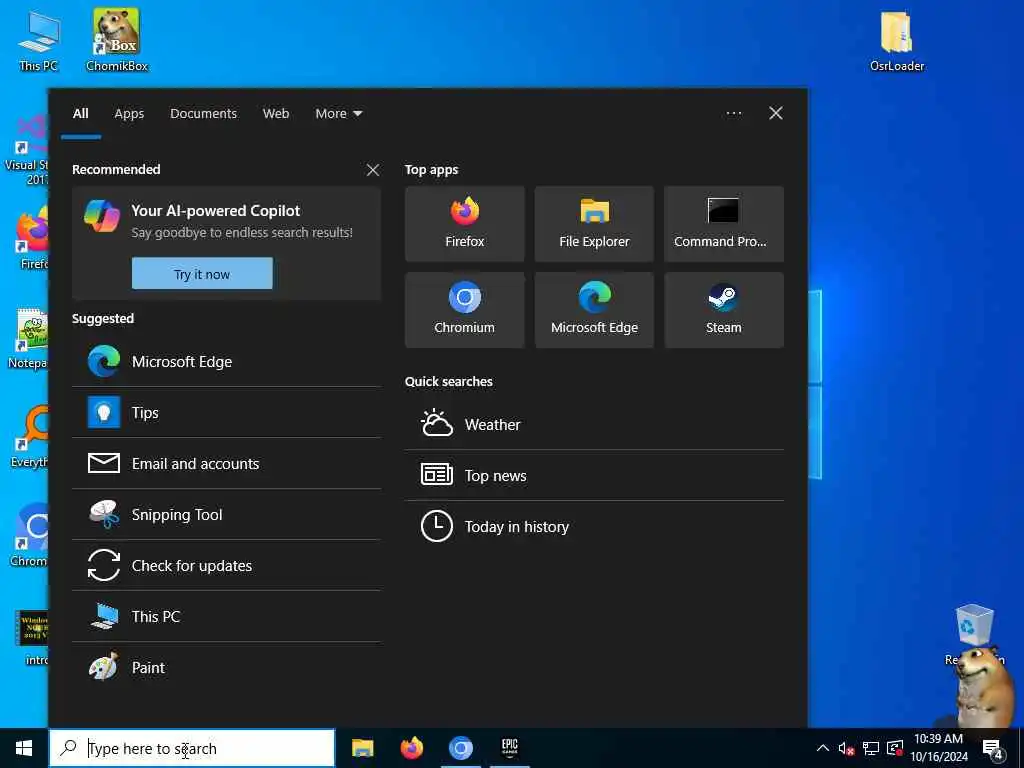Select Visual Studio desktop shortcut
This screenshot has height=768, width=1024.
27,150
